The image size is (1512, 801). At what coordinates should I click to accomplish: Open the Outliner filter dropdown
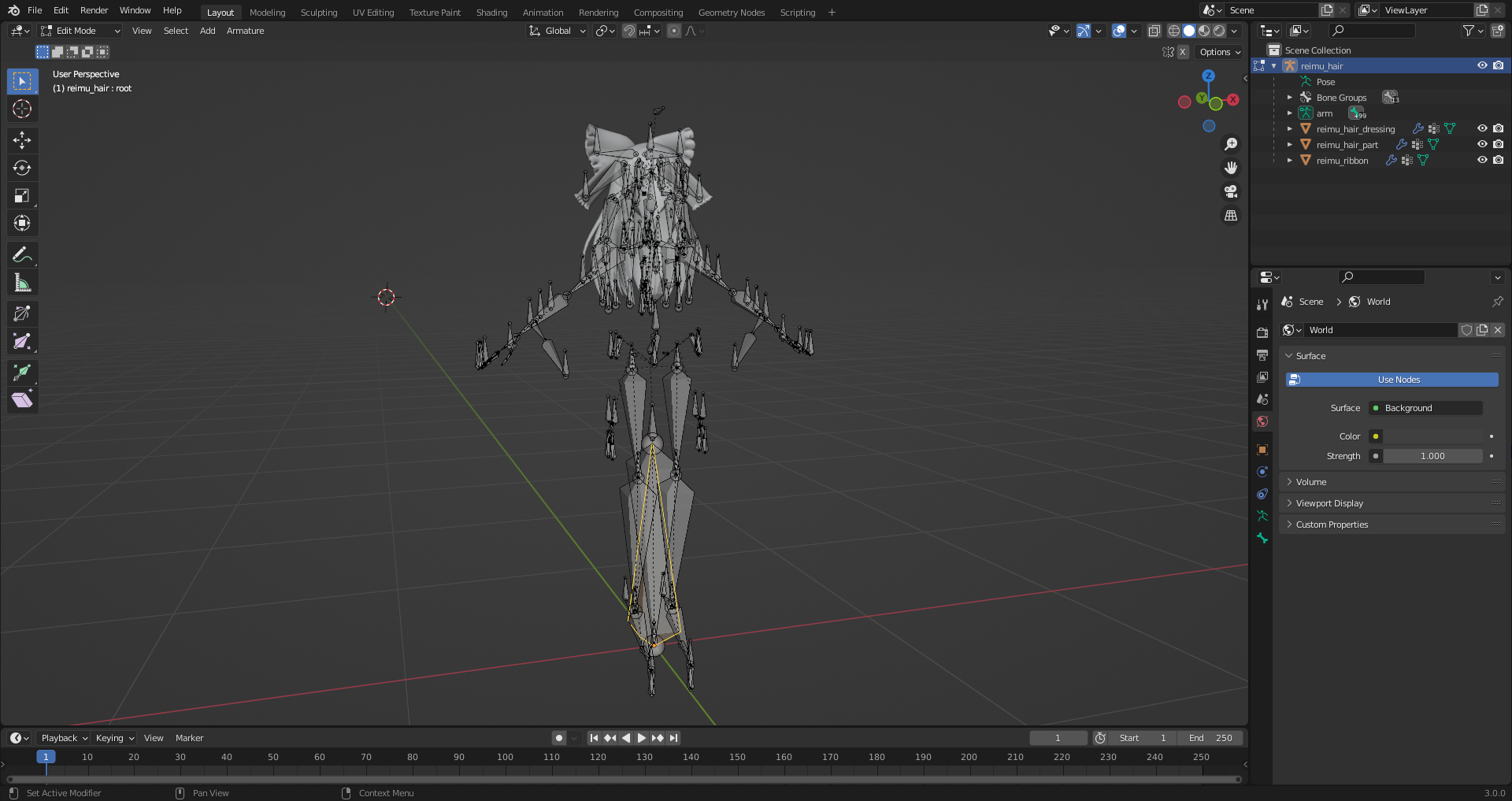(1473, 31)
